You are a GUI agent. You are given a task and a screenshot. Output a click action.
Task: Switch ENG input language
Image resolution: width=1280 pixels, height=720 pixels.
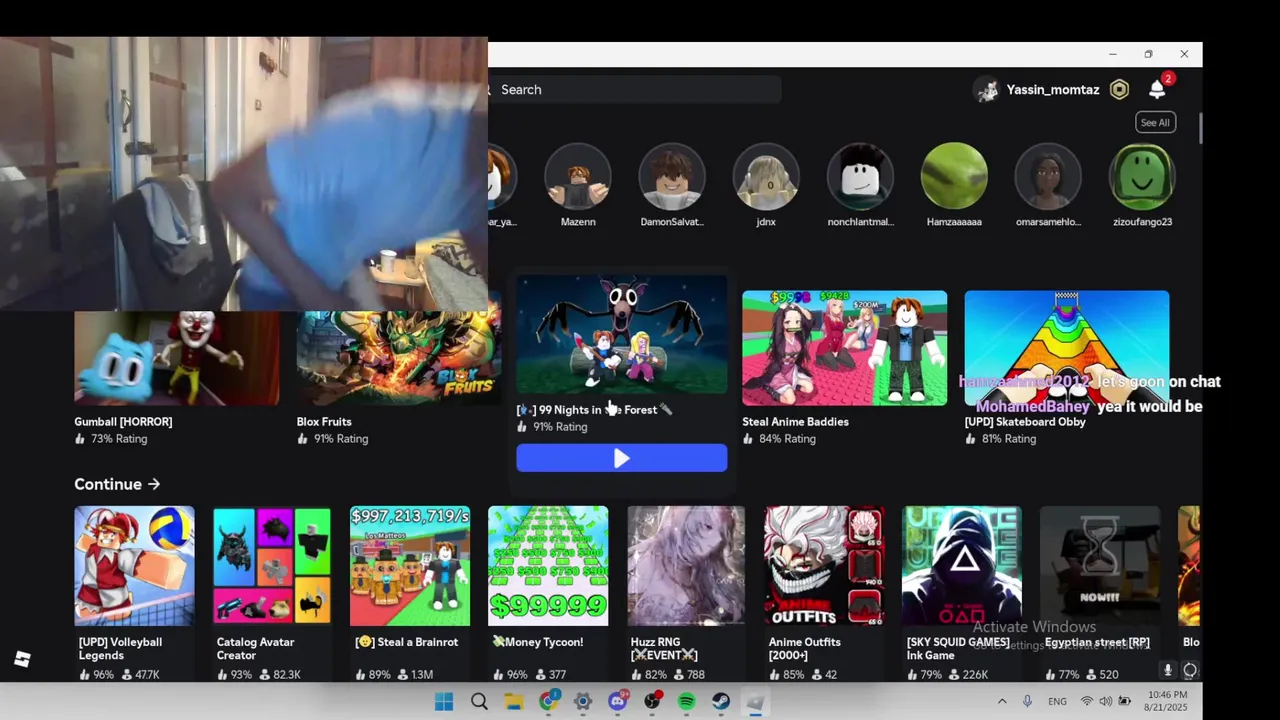(x=1057, y=702)
